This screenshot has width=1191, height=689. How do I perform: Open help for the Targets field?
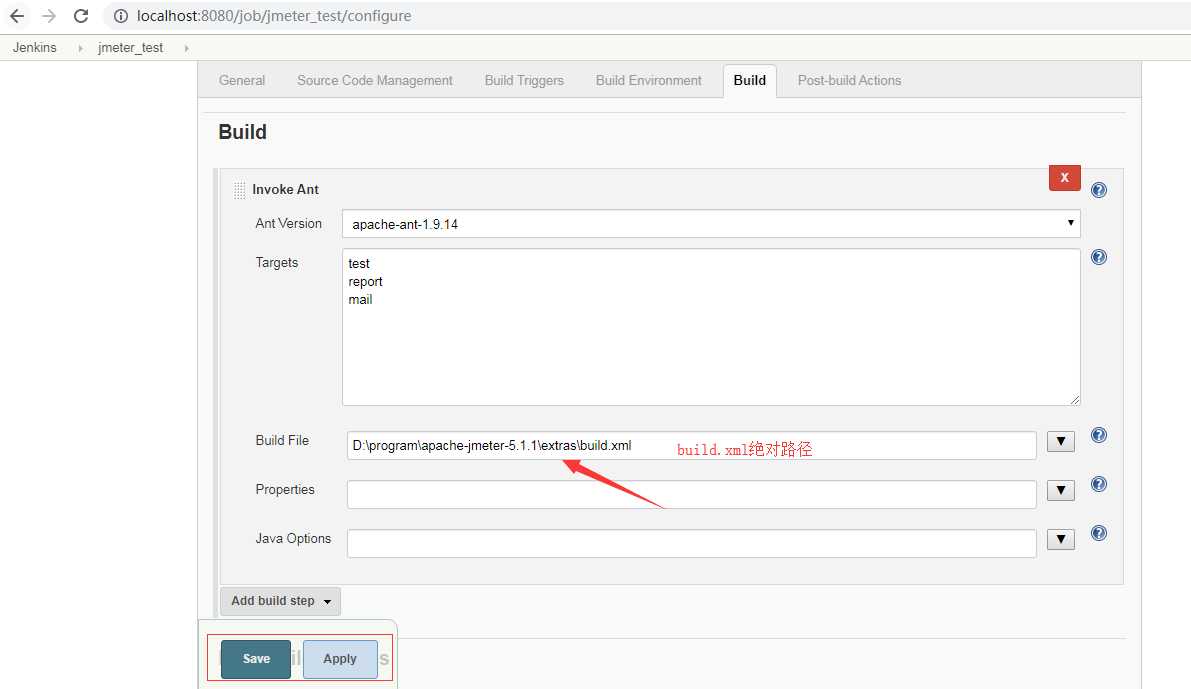pyautogui.click(x=1098, y=257)
